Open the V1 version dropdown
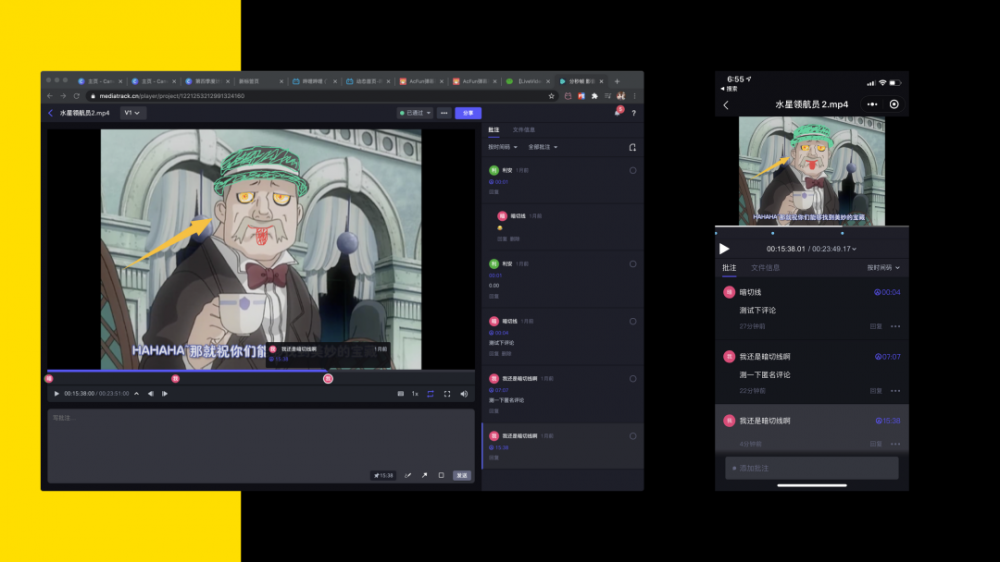 [132, 113]
